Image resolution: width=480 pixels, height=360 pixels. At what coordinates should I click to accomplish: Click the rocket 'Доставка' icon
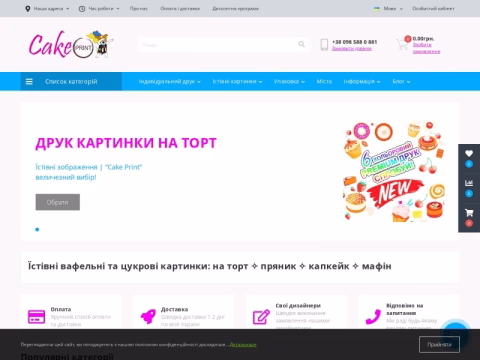tap(148, 317)
